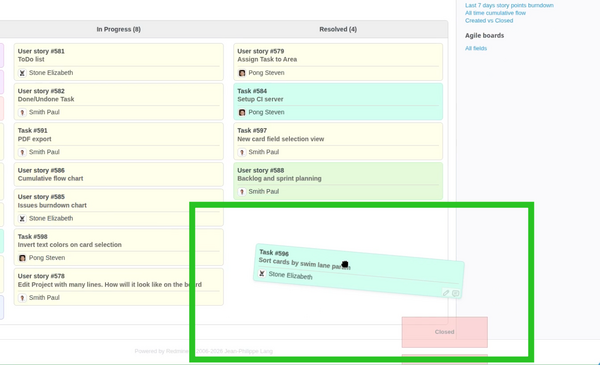This screenshot has width=600, height=365.
Task: Click Stone Elizabeth avatar on story #585
Action: pos(22,218)
